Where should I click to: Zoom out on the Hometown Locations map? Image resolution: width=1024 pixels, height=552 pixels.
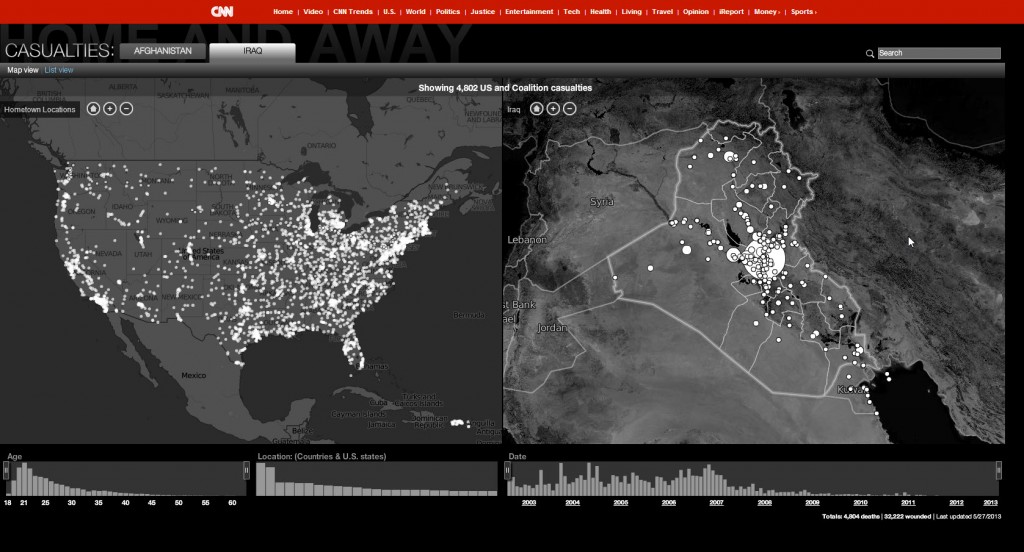(x=126, y=108)
